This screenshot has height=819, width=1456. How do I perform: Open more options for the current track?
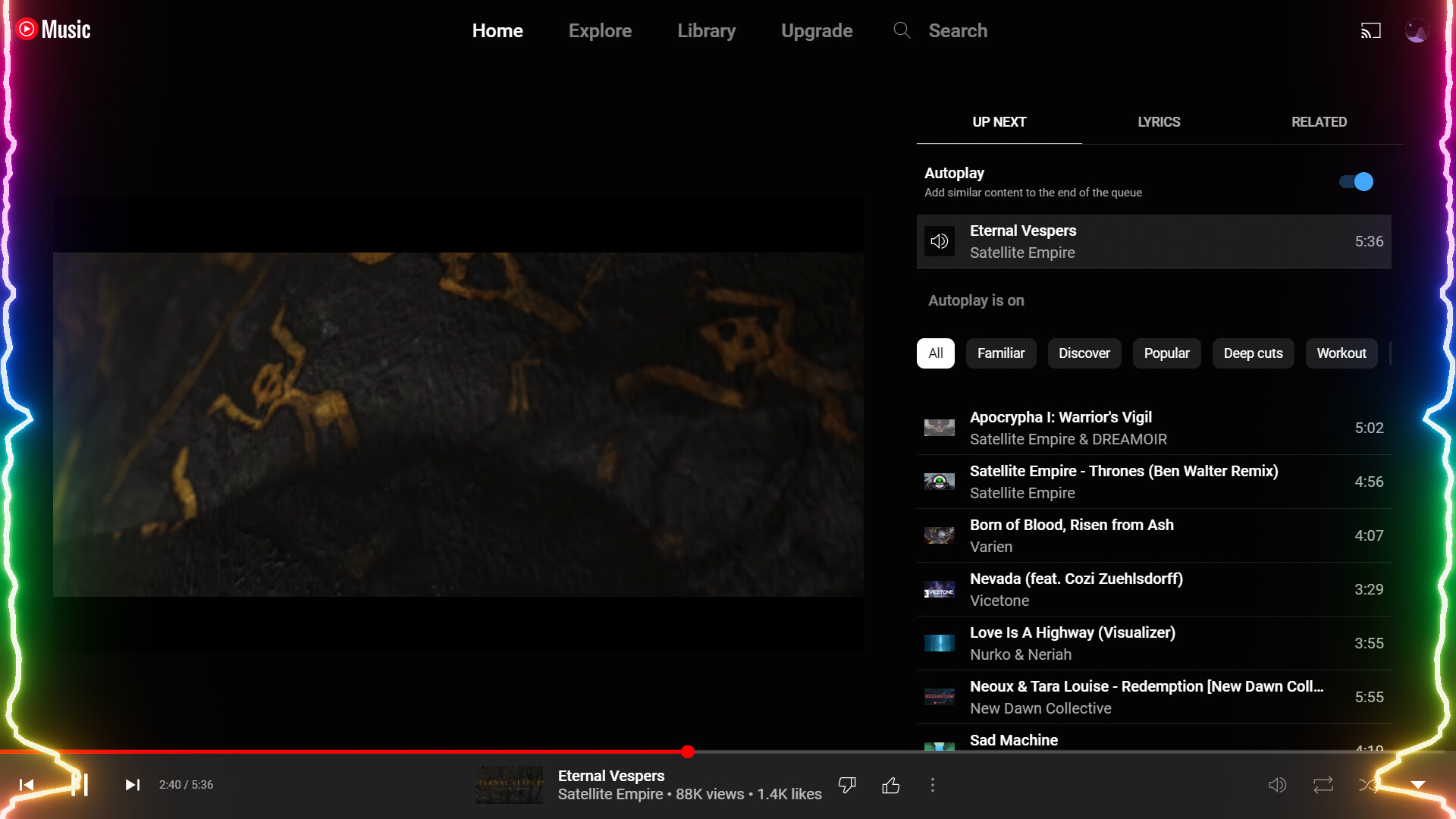(932, 785)
